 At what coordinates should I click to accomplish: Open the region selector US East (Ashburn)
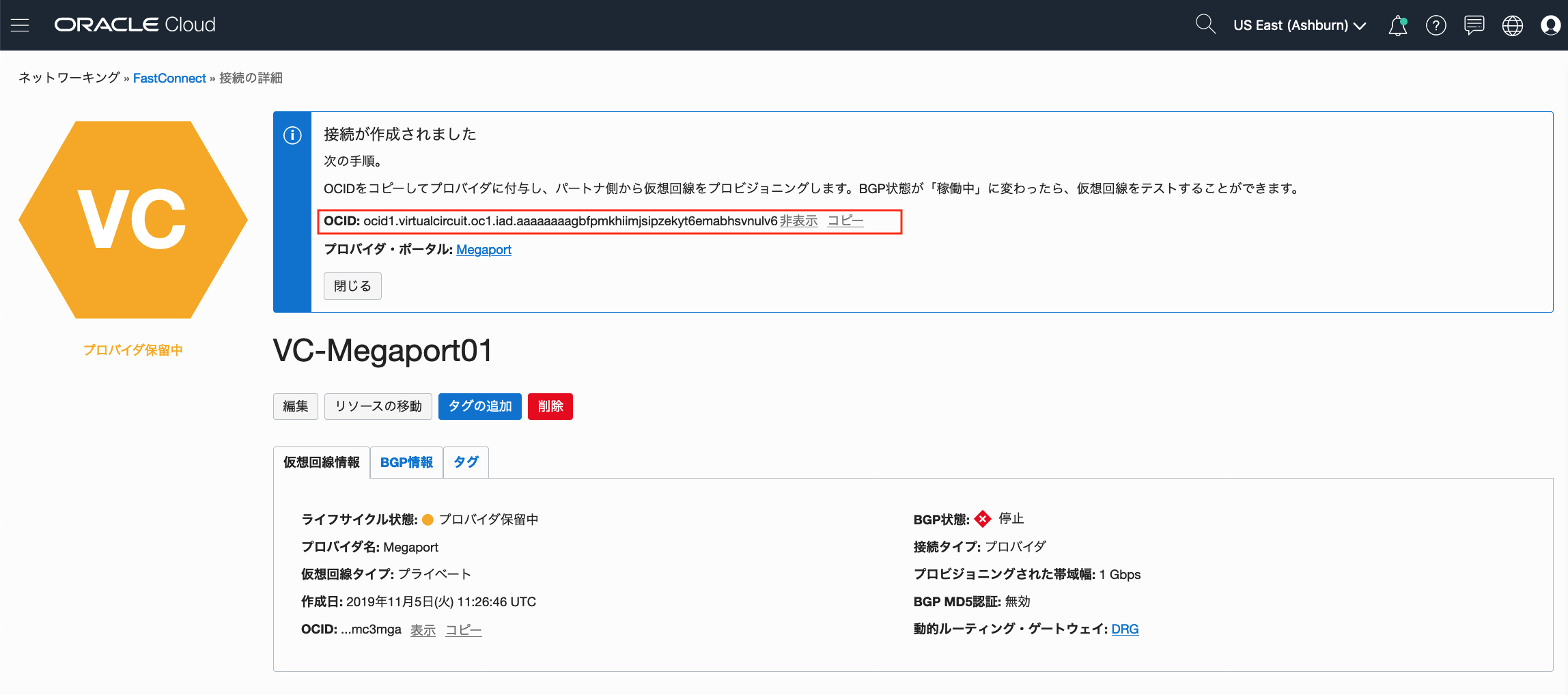1300,25
